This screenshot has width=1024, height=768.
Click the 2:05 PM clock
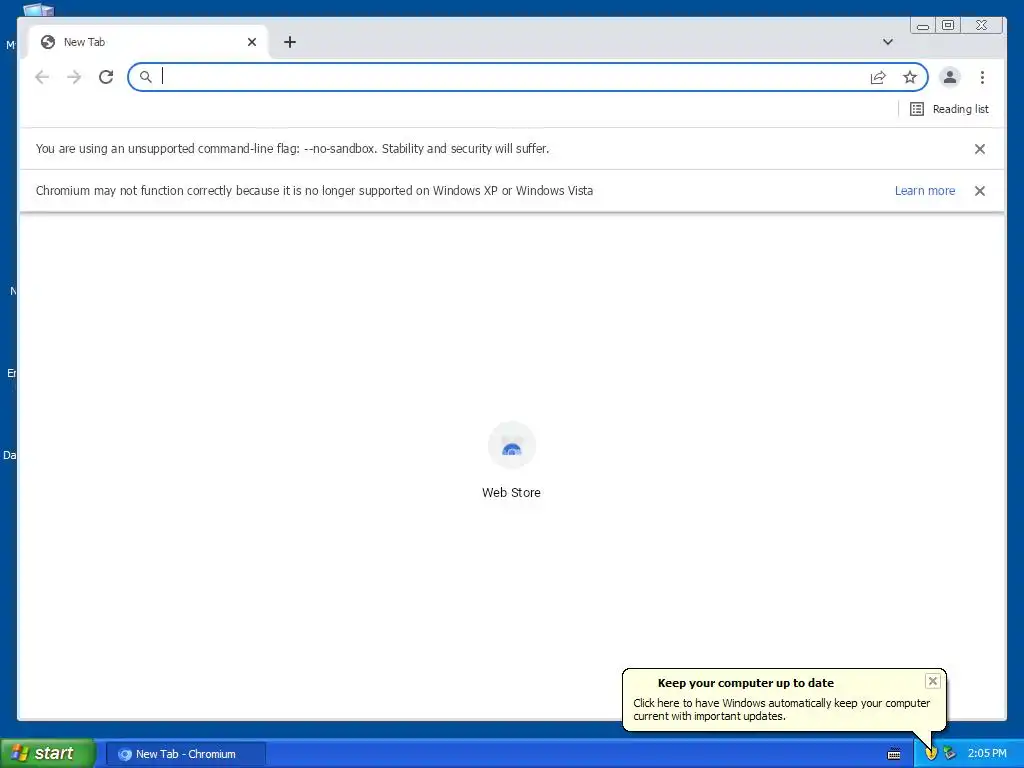click(987, 754)
